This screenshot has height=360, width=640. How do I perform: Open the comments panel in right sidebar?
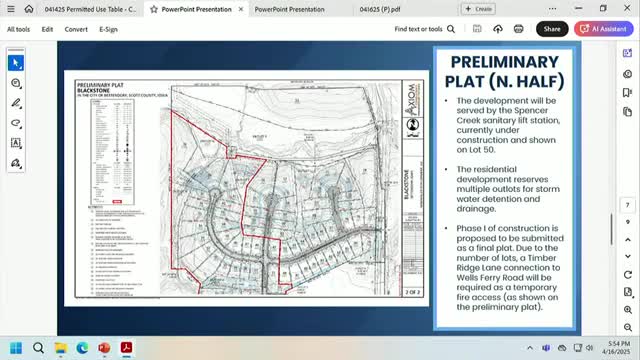[628, 74]
